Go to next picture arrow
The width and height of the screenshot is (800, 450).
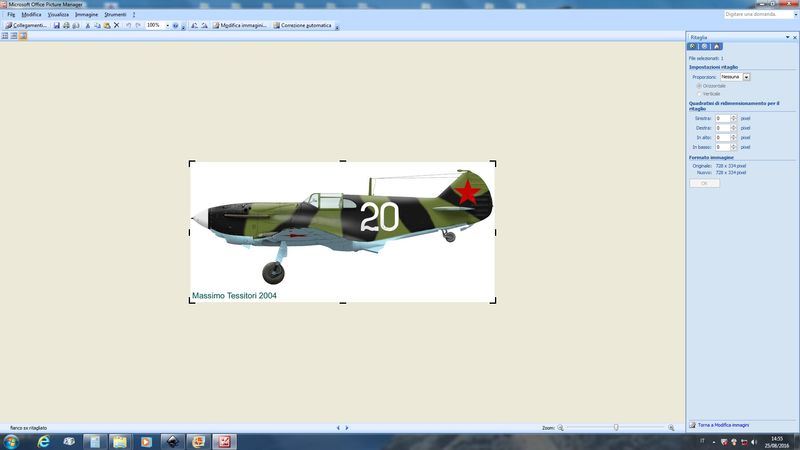tap(347, 428)
